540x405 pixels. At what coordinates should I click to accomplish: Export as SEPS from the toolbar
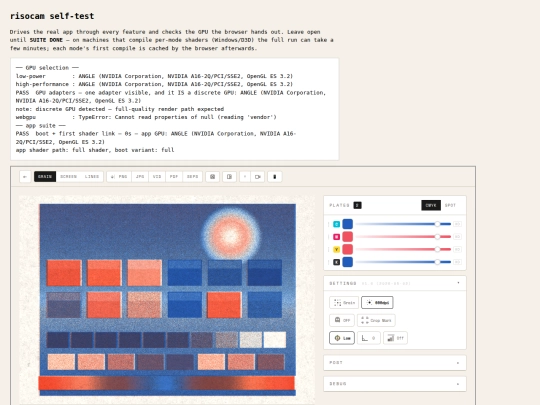click(193, 177)
